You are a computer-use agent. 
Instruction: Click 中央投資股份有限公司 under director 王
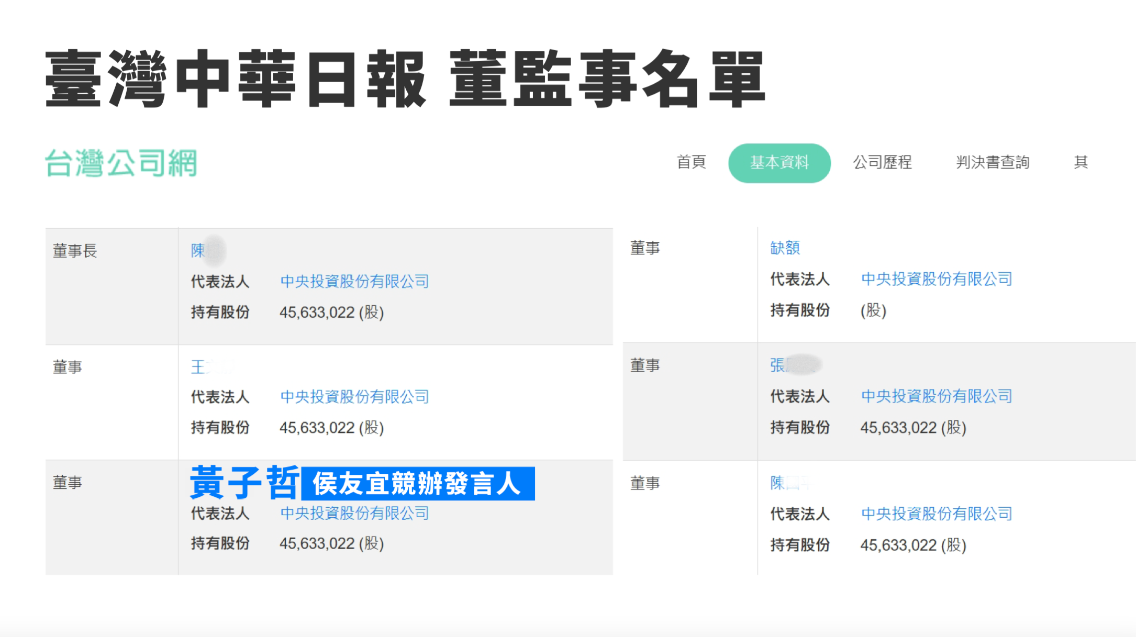pyautogui.click(x=354, y=397)
